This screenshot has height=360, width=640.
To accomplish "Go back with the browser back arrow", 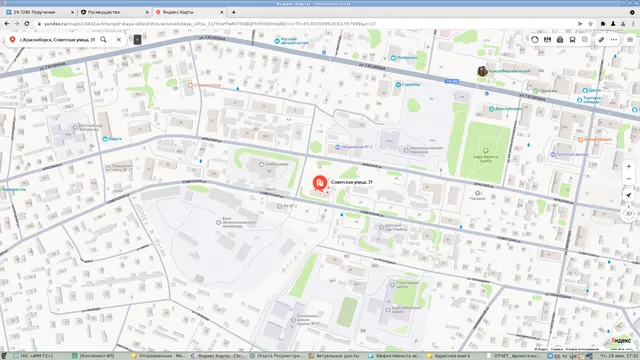I will (x=7, y=24).
